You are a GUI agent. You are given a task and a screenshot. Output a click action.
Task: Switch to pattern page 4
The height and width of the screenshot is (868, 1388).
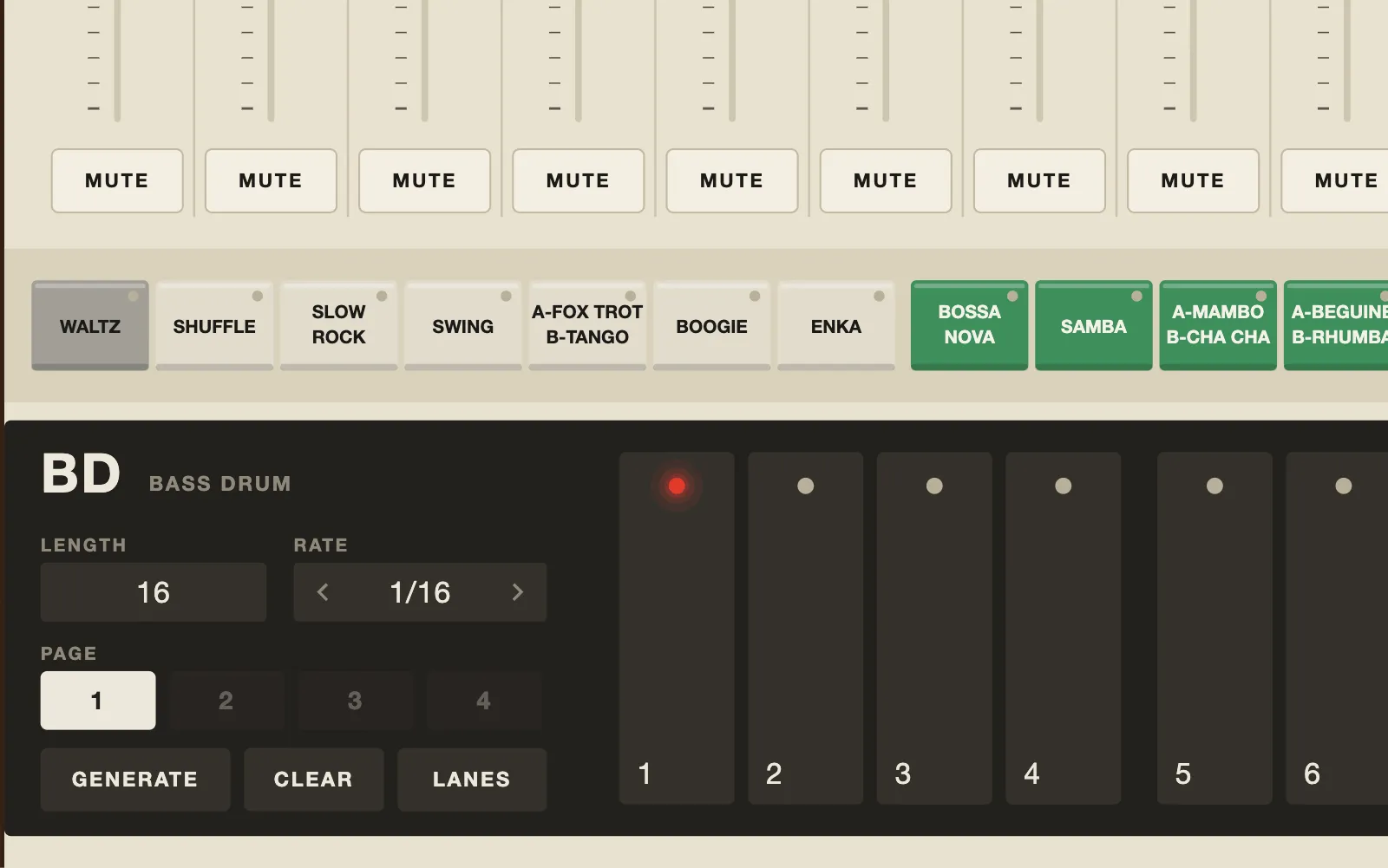click(483, 701)
